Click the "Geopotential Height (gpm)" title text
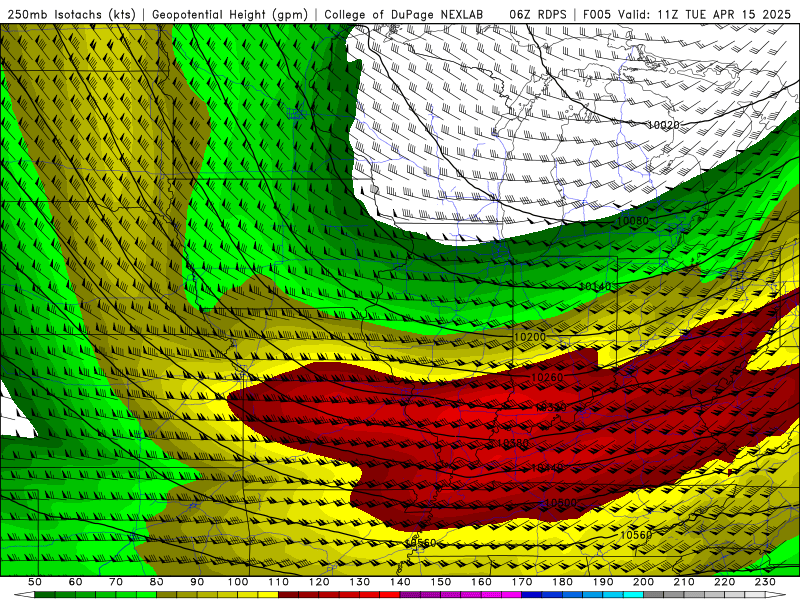Viewport: 800px width, 600px height. coord(230,15)
